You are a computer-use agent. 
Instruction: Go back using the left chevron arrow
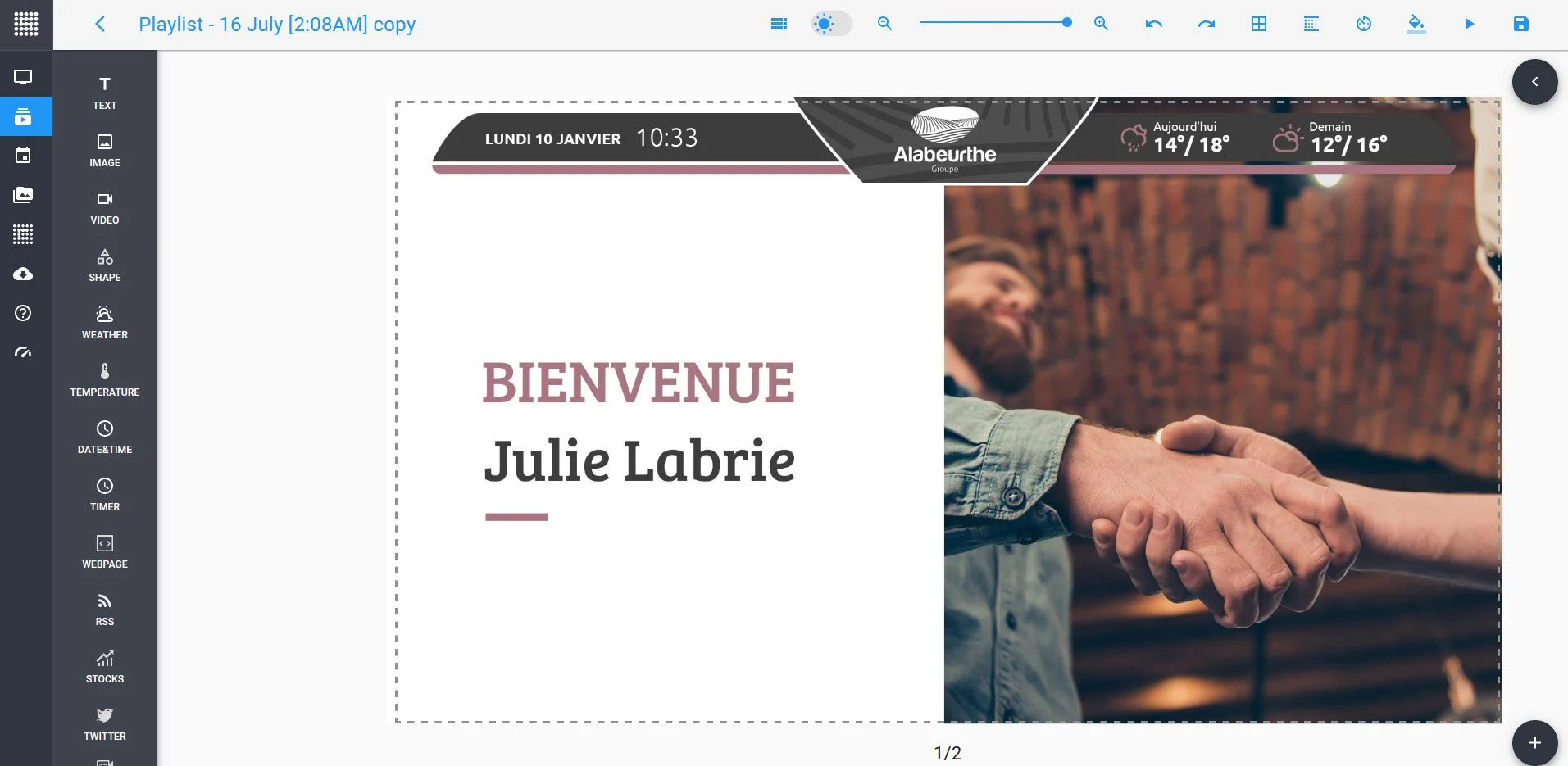pos(100,24)
